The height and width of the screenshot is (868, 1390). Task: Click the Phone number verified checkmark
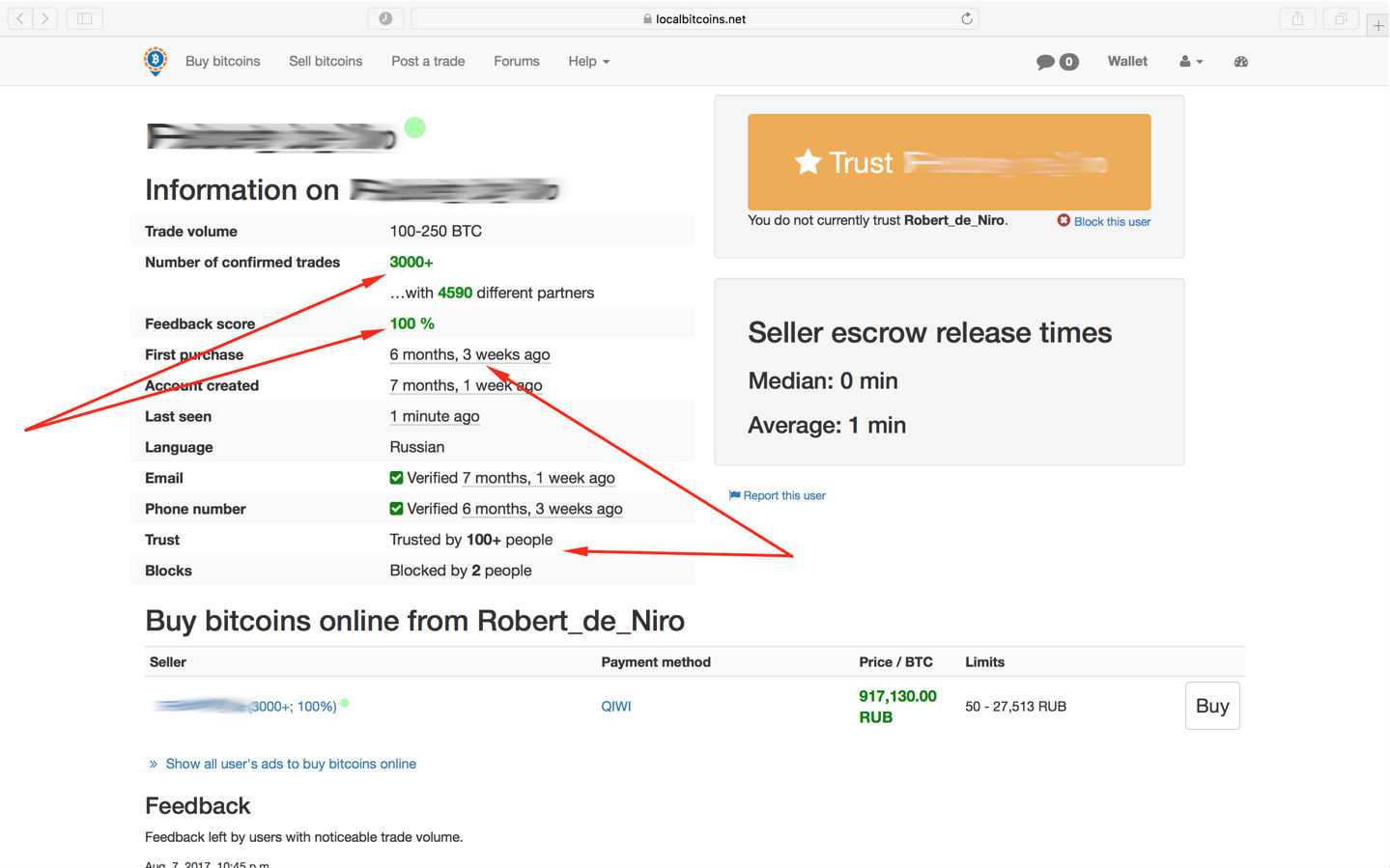(x=396, y=509)
